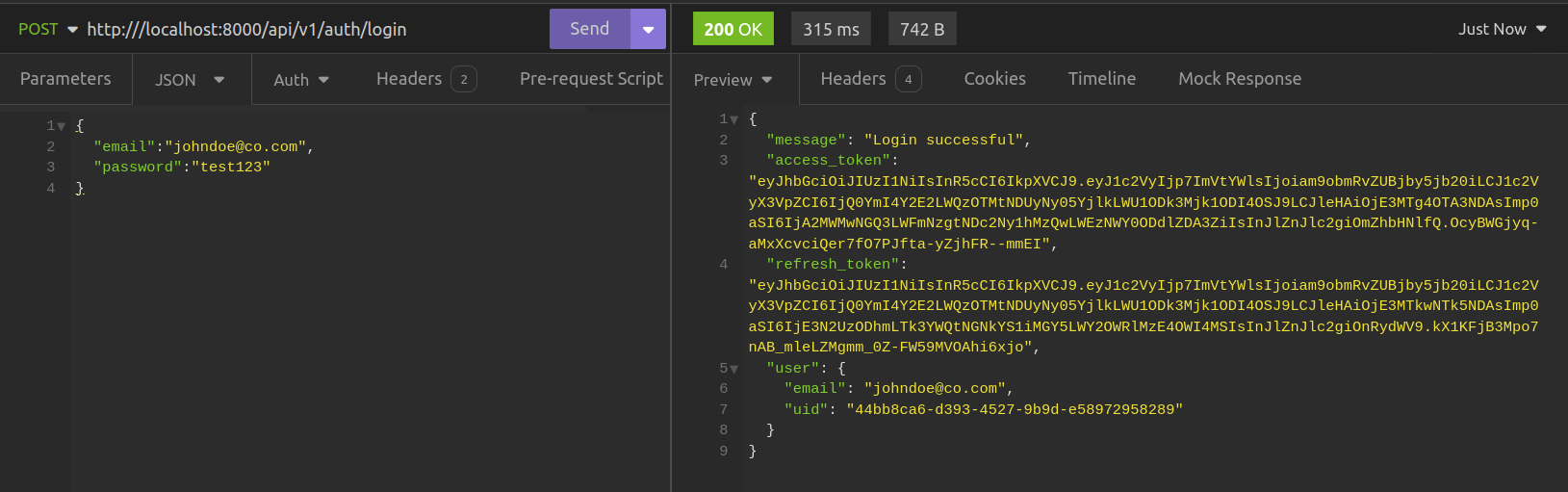Open the Auth tab dropdown
The image size is (1568, 492).
point(300,80)
